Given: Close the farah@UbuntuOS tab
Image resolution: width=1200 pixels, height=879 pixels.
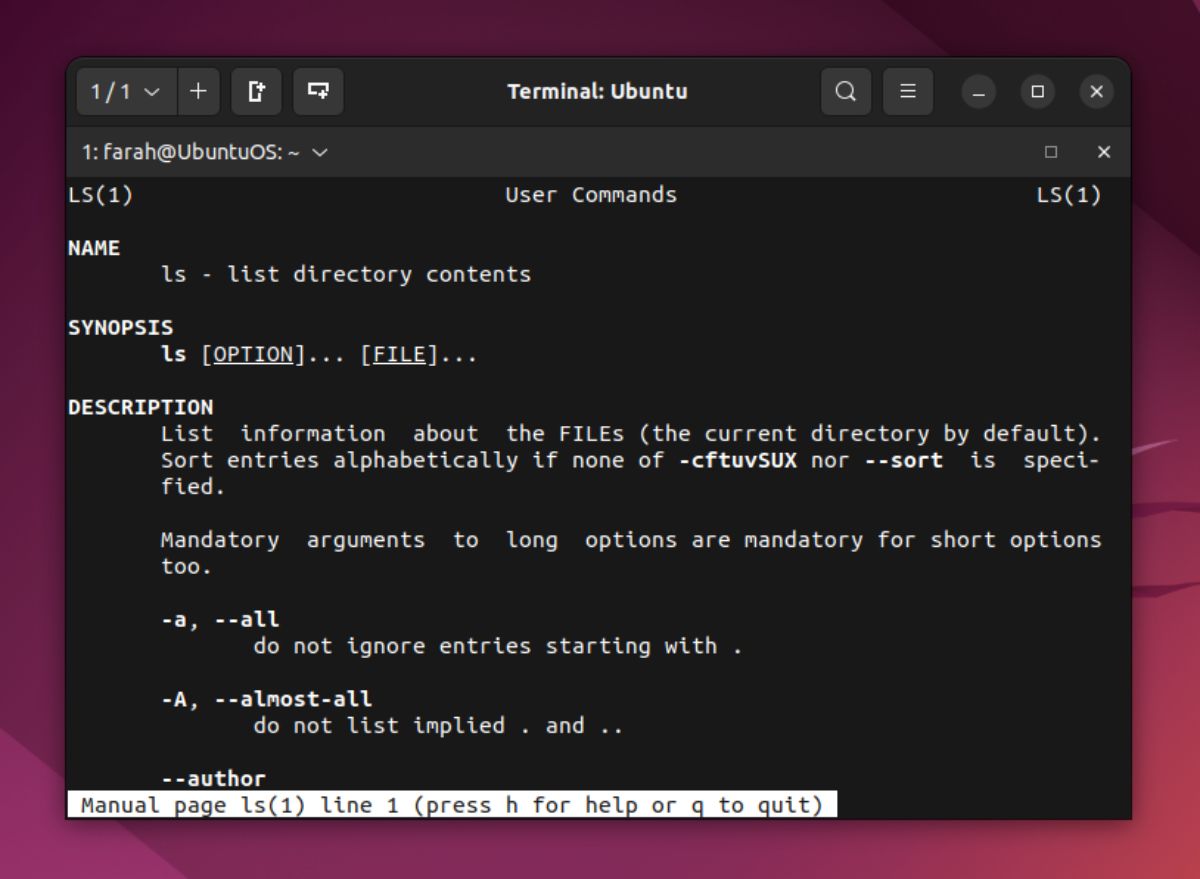Looking at the screenshot, I should 1104,152.
